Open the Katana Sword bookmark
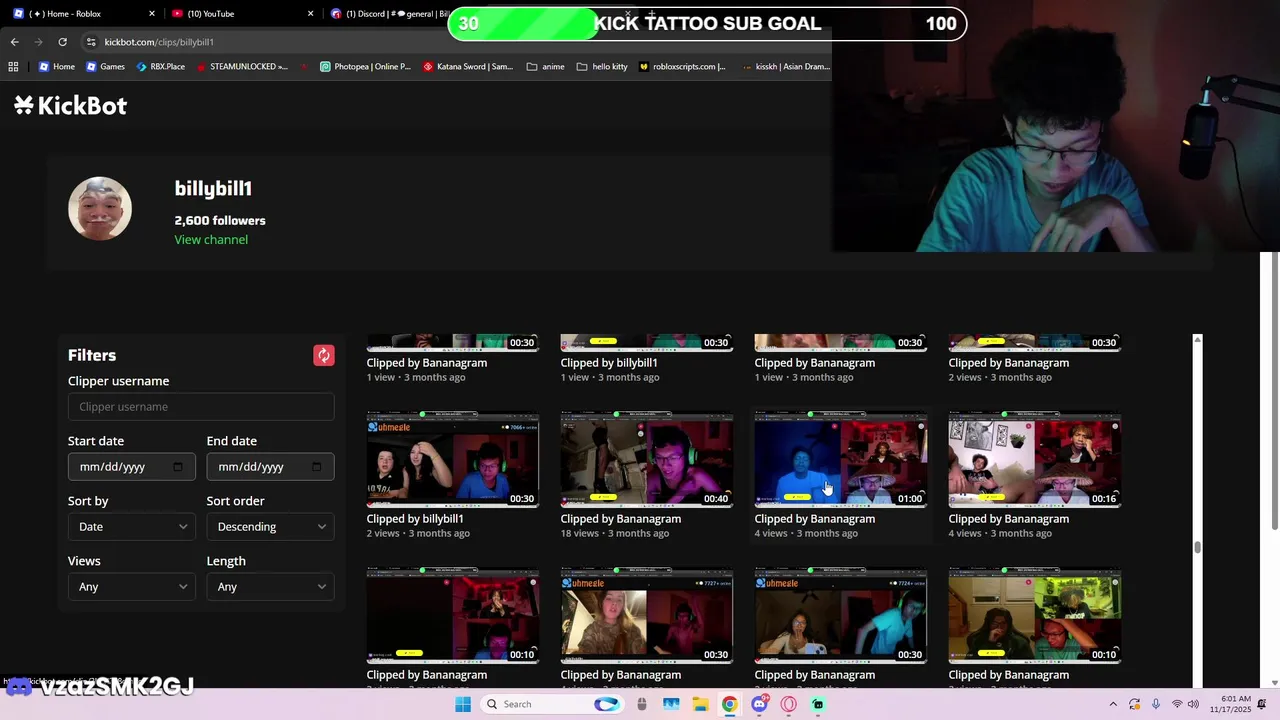Screen dimensions: 1280x720 coord(468,67)
